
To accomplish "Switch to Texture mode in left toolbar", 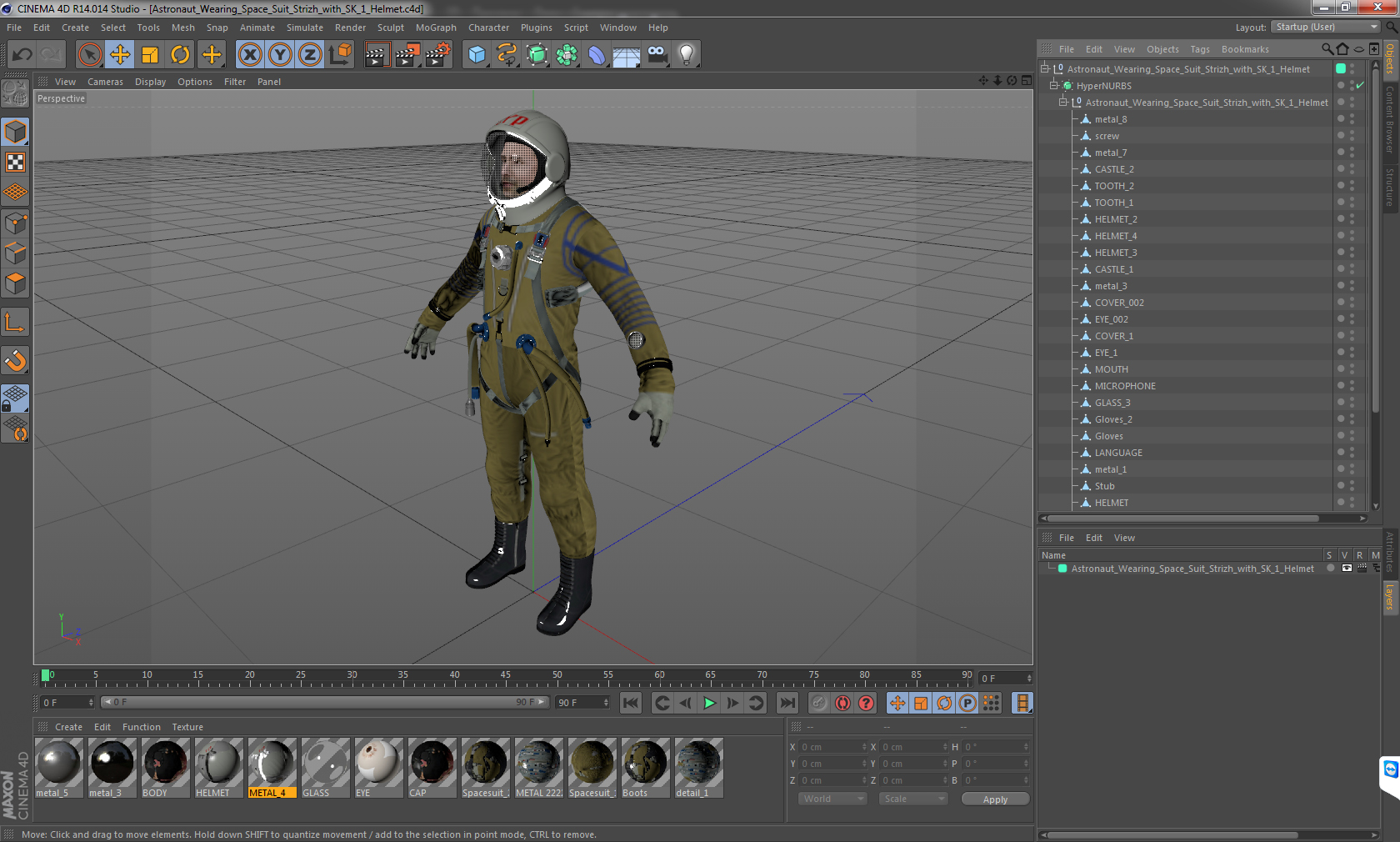I will click(x=15, y=163).
